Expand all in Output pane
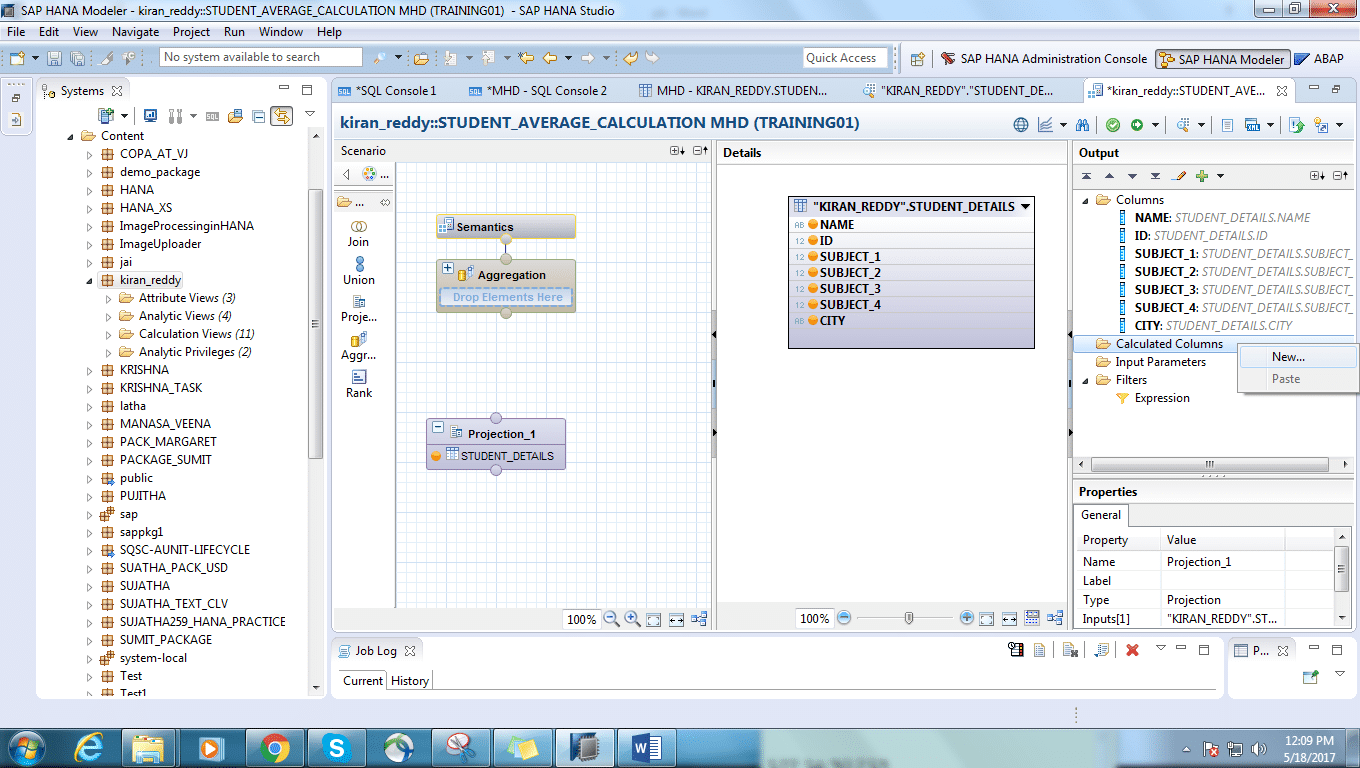The image size is (1360, 768). point(1317,176)
